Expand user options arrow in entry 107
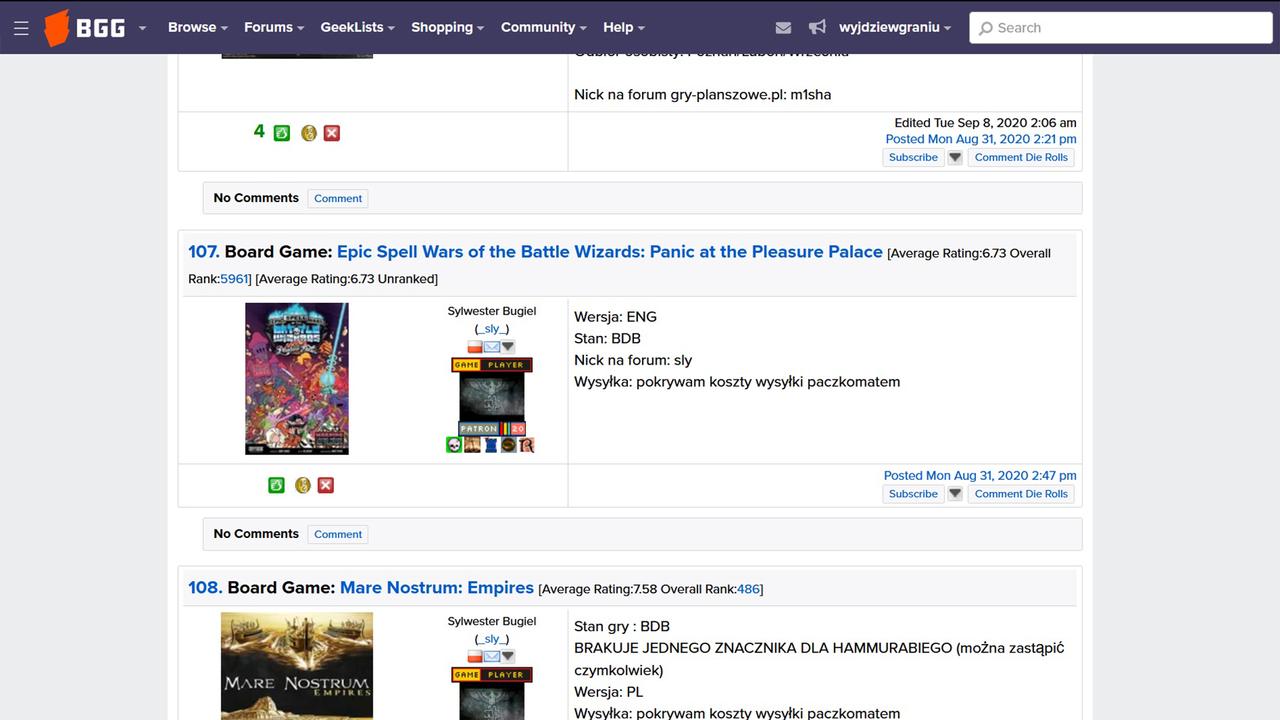Screen dimensions: 1280x720 click(x=508, y=347)
